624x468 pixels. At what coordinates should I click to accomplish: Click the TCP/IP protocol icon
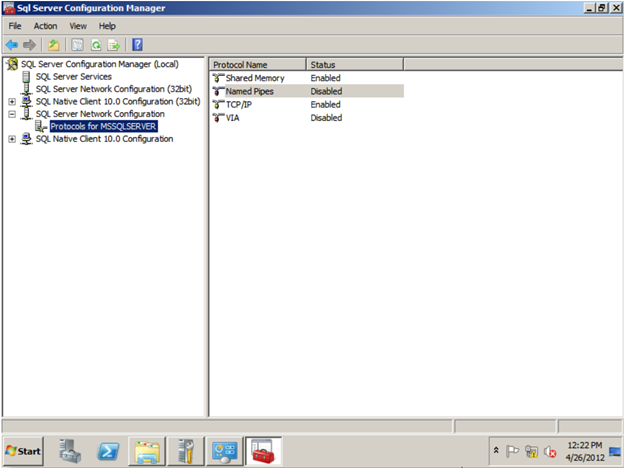click(218, 105)
